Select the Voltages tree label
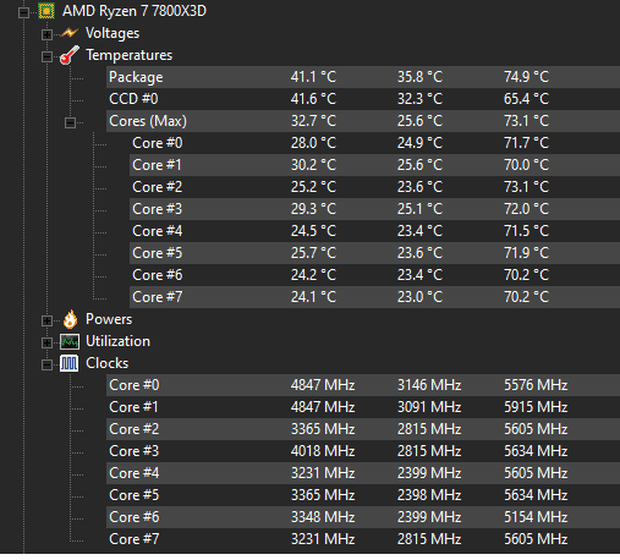620x560 pixels. [x=112, y=33]
